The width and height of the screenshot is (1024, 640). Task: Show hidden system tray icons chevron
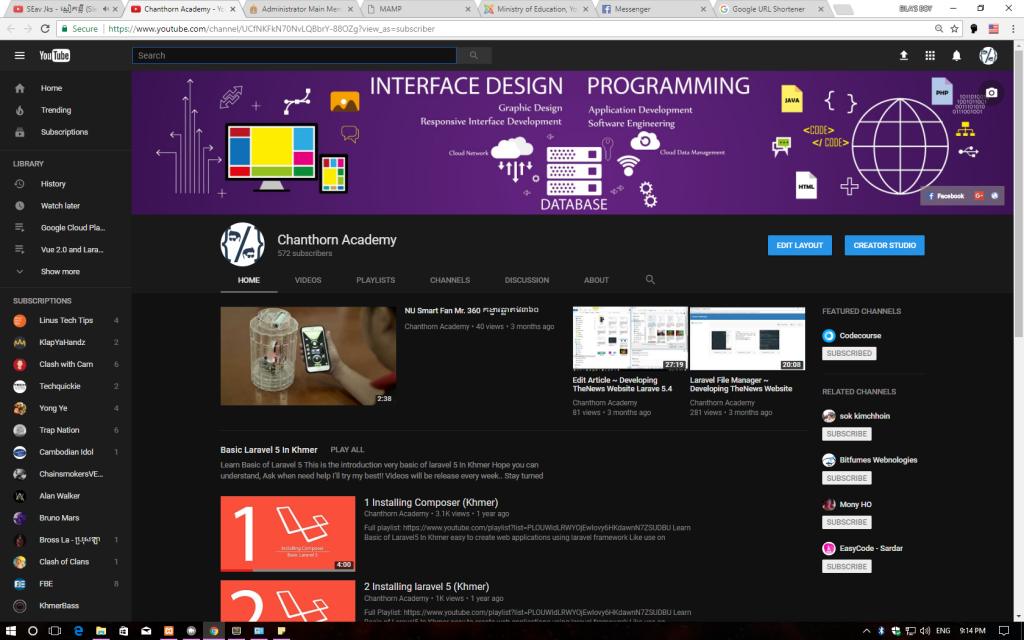(x=865, y=631)
